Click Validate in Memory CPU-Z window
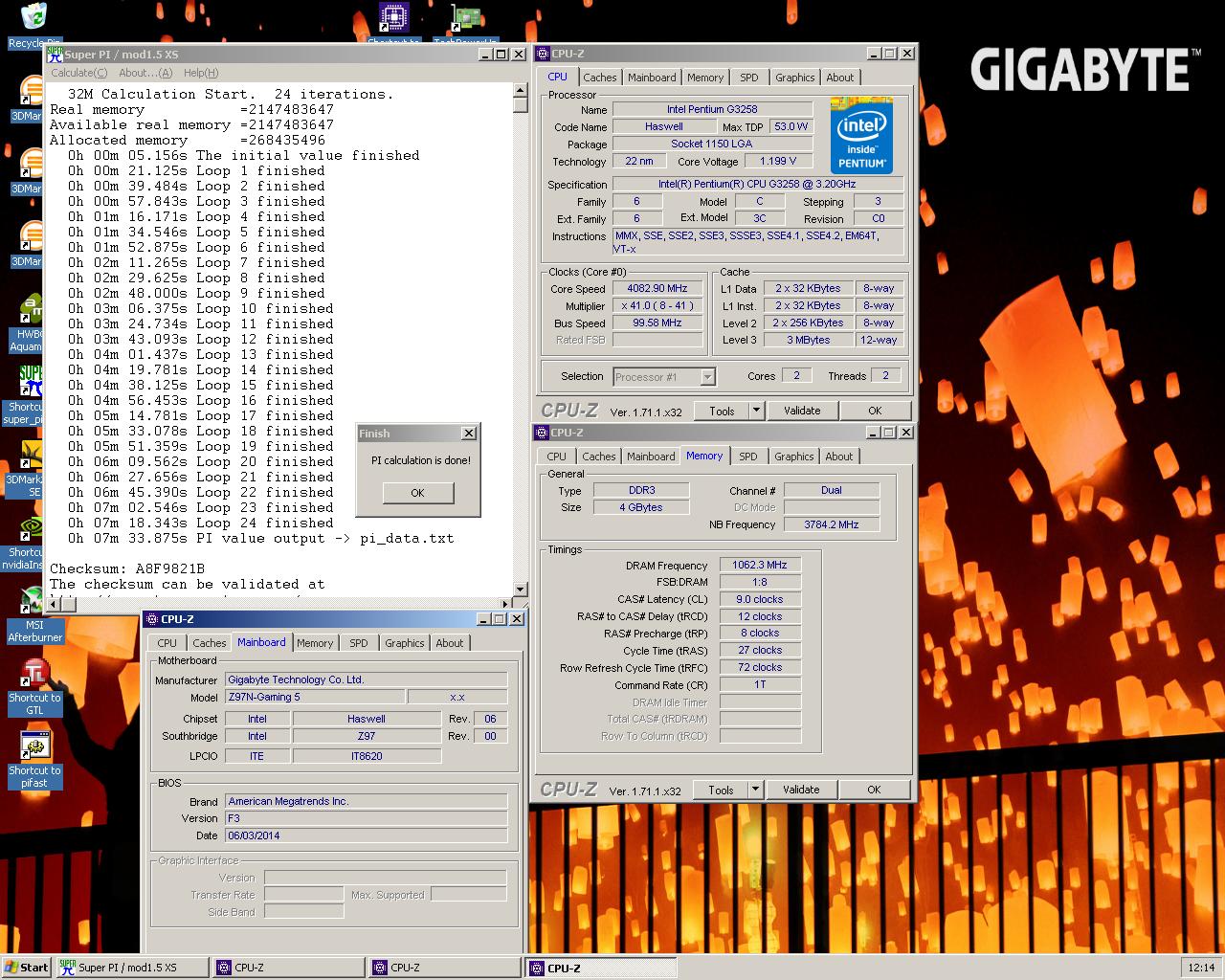1225x980 pixels. click(801, 790)
